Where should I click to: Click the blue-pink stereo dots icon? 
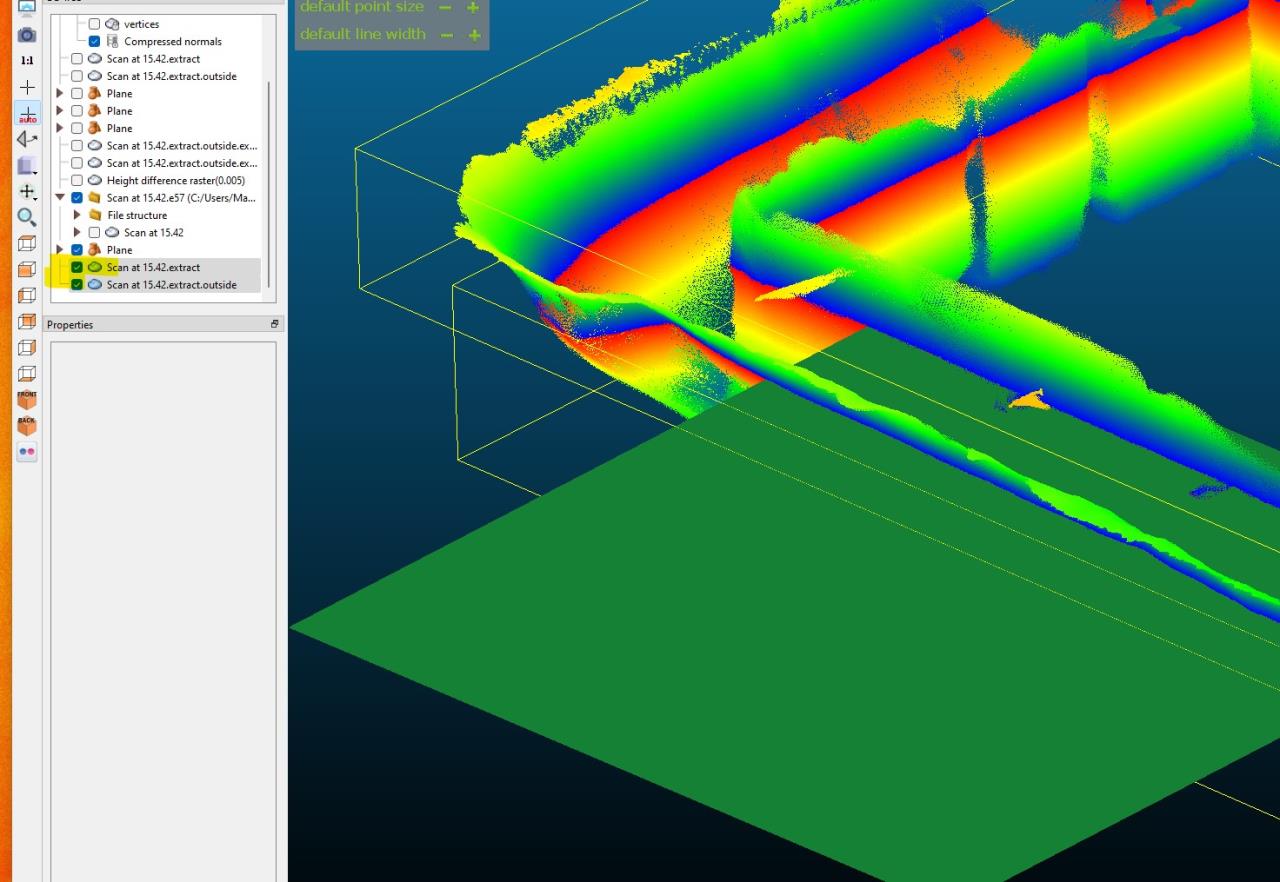27,452
